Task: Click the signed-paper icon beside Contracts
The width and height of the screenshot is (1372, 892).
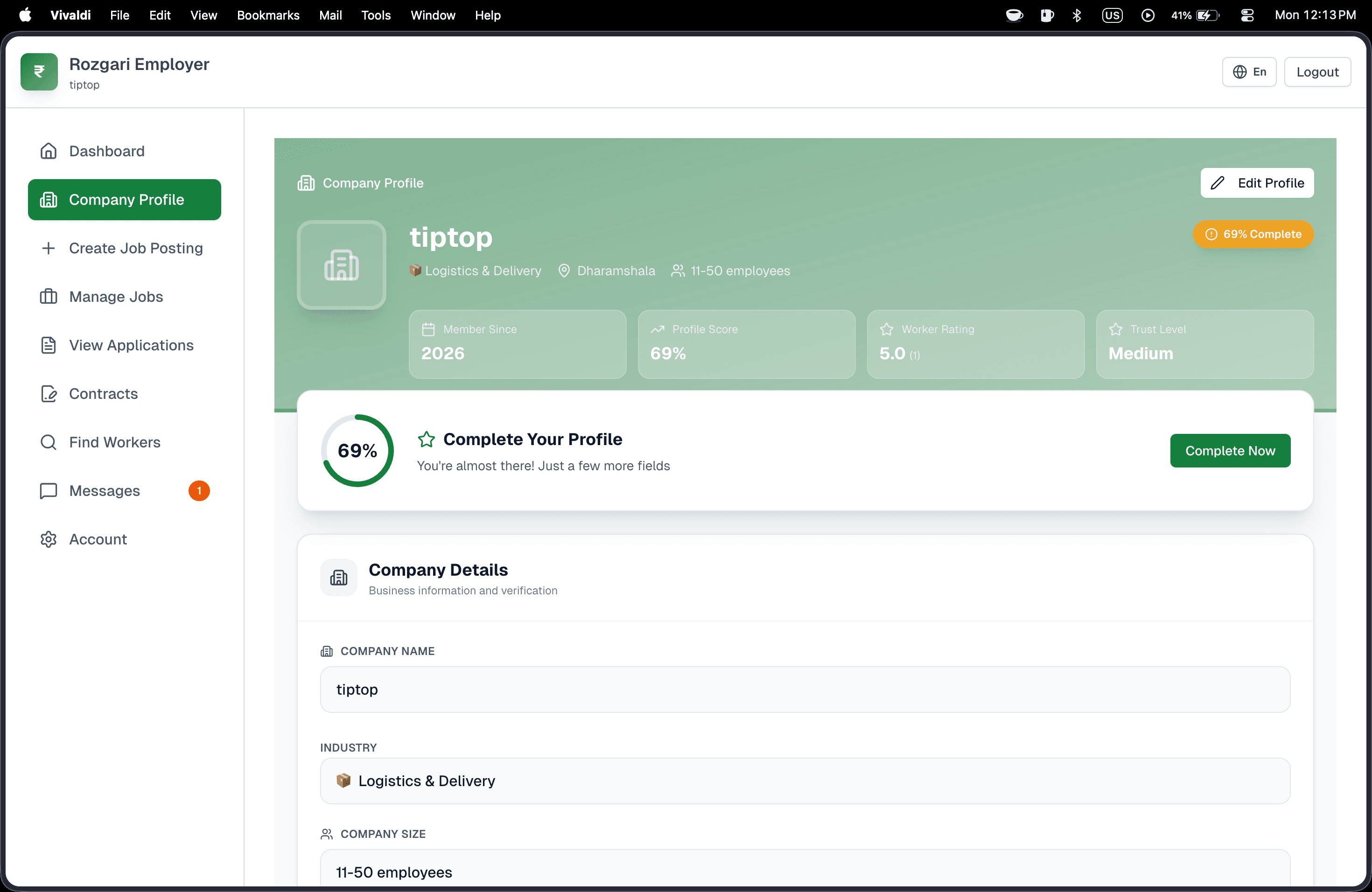Action: pos(49,394)
